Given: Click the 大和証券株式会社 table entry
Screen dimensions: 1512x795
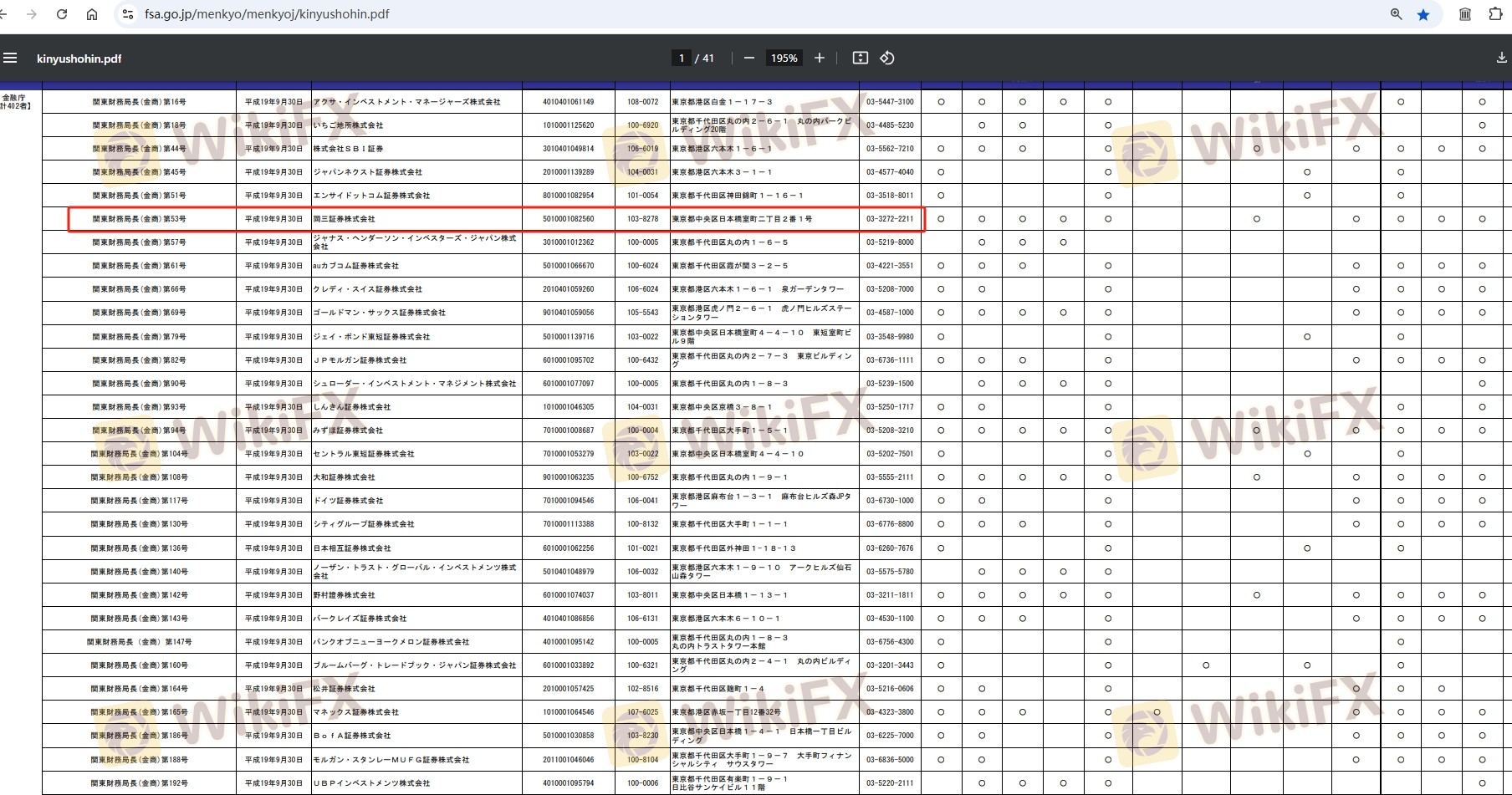Looking at the screenshot, I should tap(344, 477).
